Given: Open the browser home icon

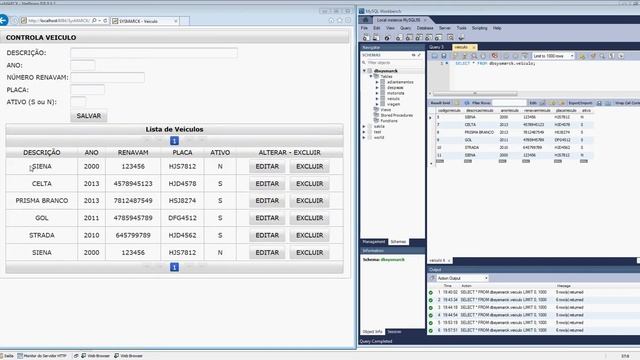Looking at the screenshot, I should (331, 20).
